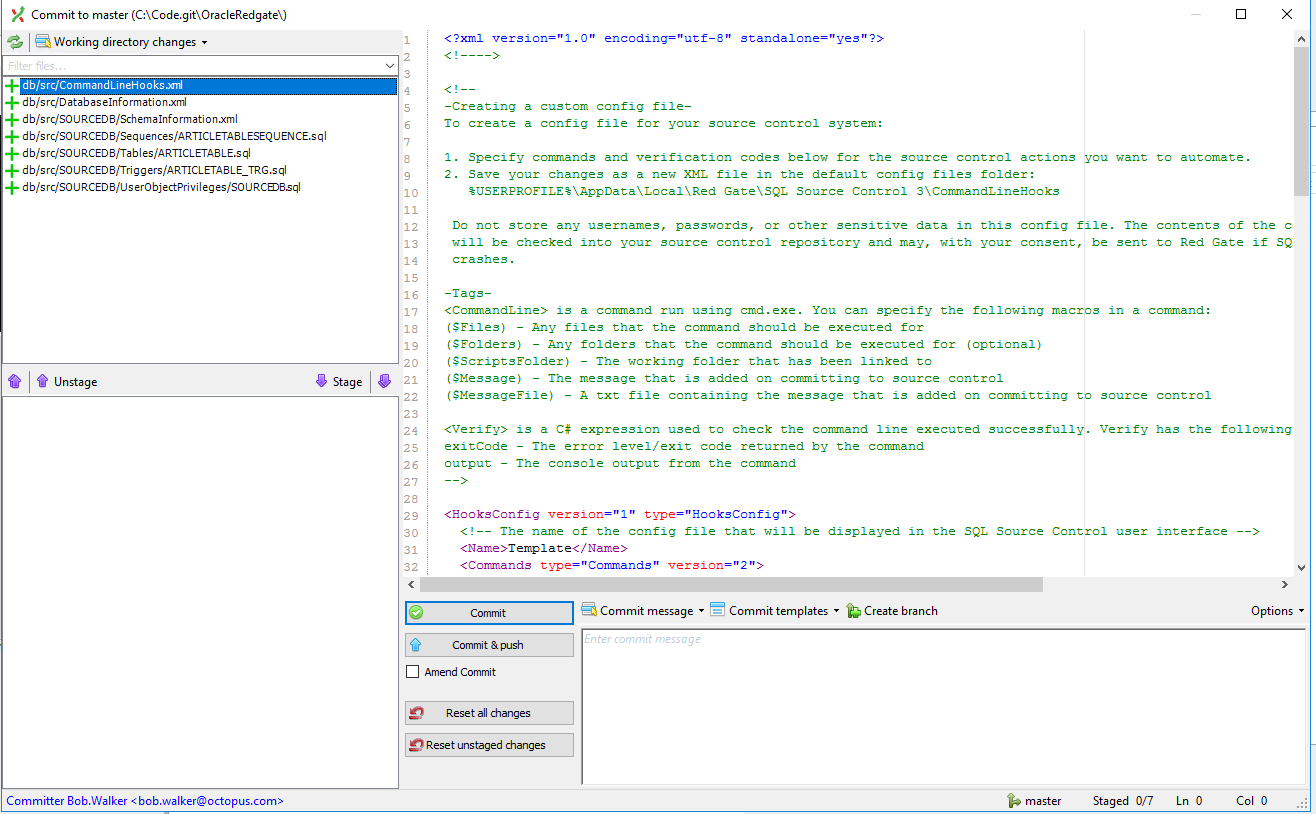The width and height of the screenshot is (1316, 814).
Task: Select ARTICLETABLE_TRG.sql in the file list
Action: point(154,170)
